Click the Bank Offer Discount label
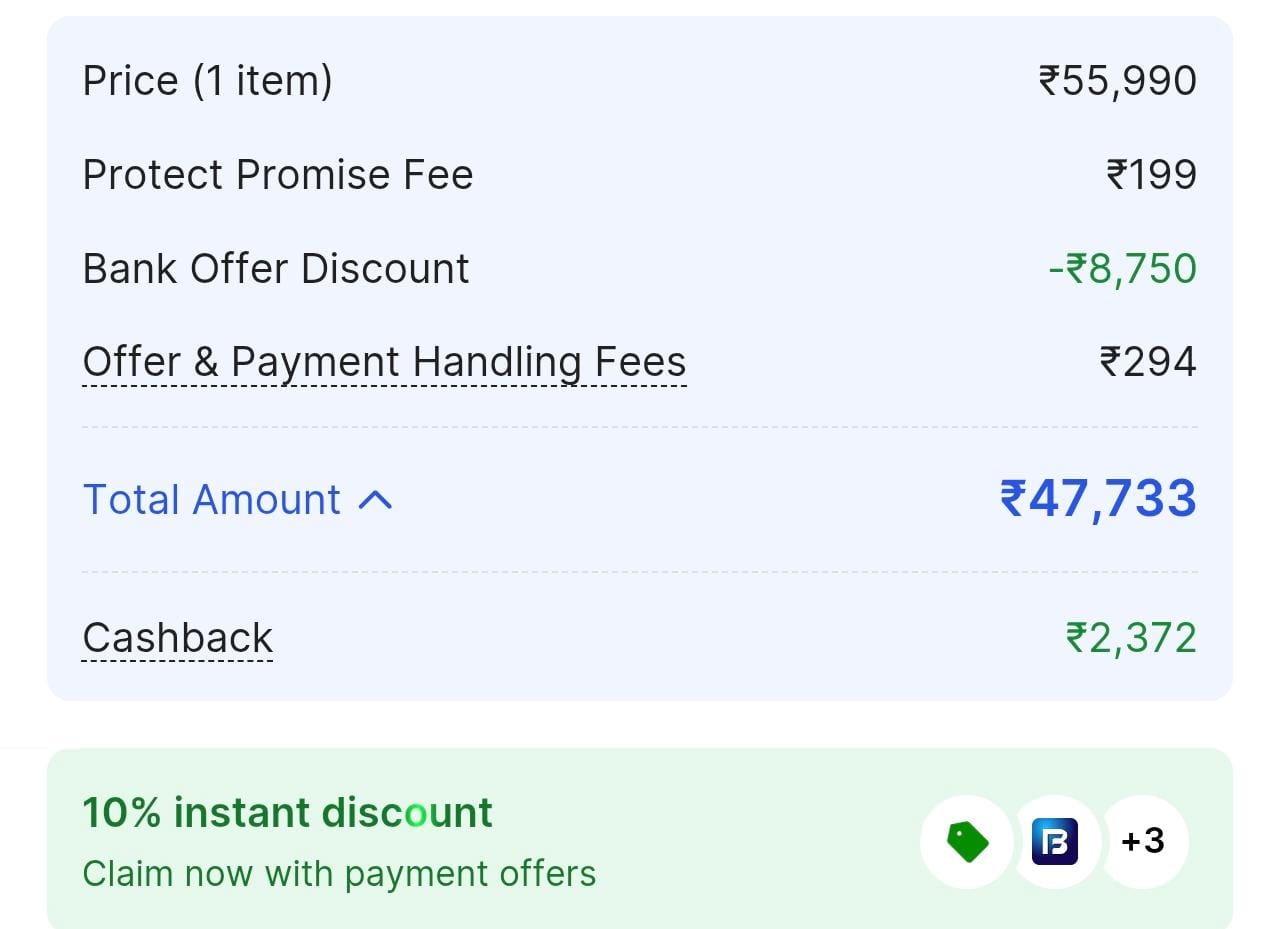The height and width of the screenshot is (929, 1280). 276,269
